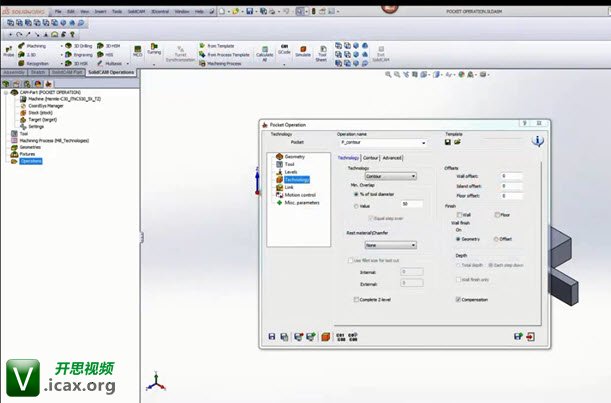Click Save and Copy icon in dialog

point(284,337)
